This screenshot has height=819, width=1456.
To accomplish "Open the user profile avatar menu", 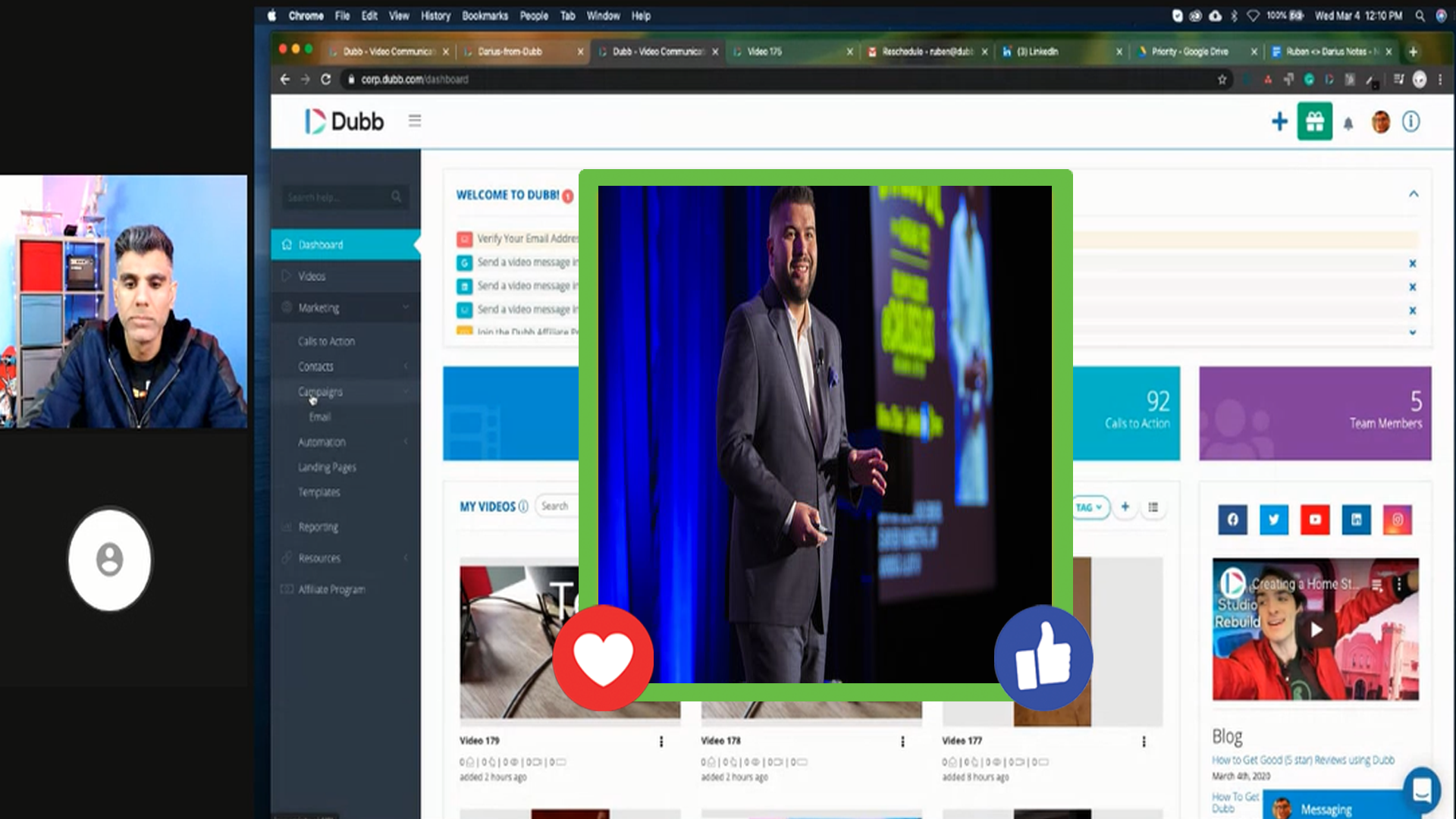I will (1381, 121).
